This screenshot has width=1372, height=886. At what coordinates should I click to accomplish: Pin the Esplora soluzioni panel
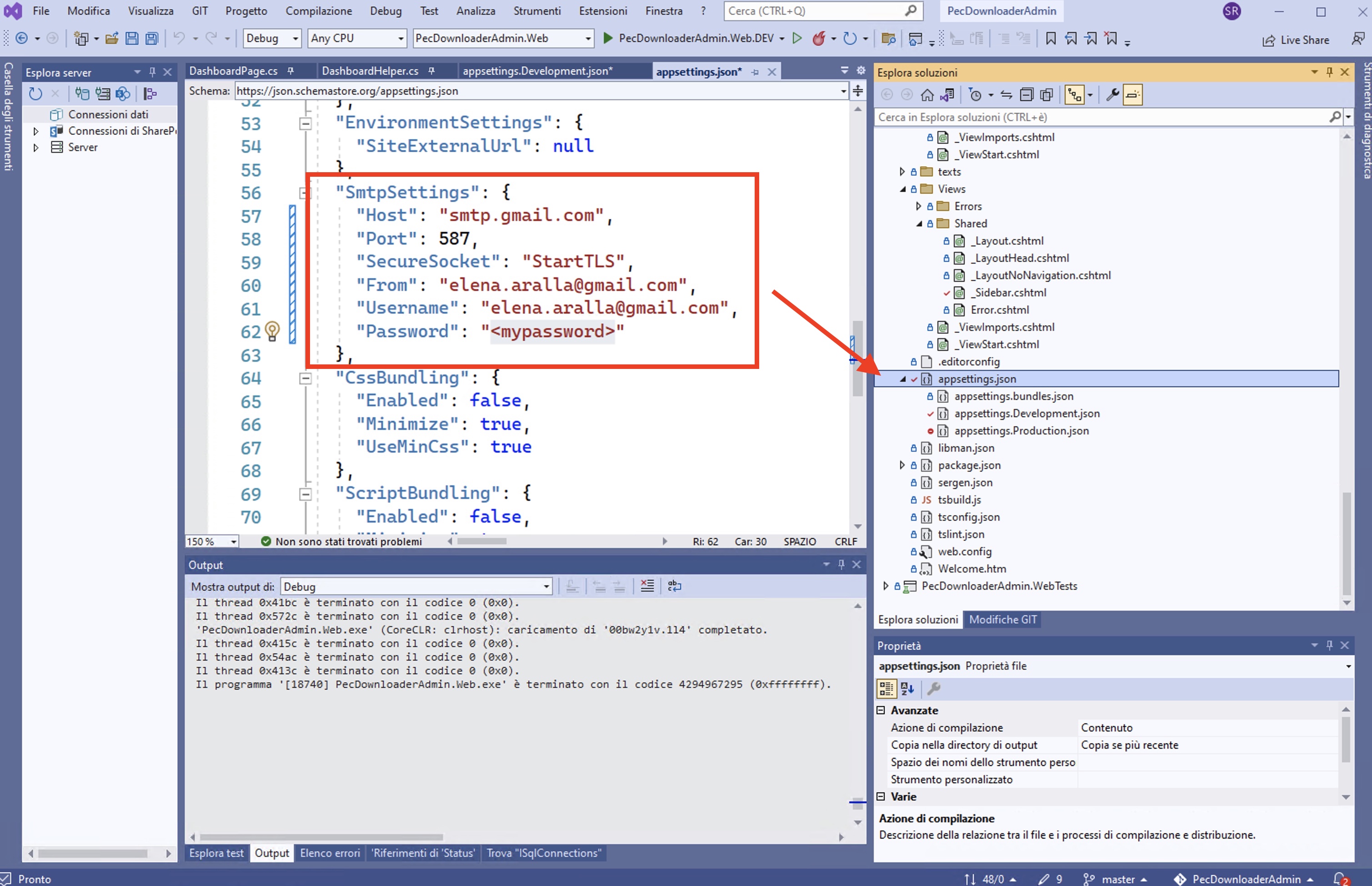[x=1329, y=72]
